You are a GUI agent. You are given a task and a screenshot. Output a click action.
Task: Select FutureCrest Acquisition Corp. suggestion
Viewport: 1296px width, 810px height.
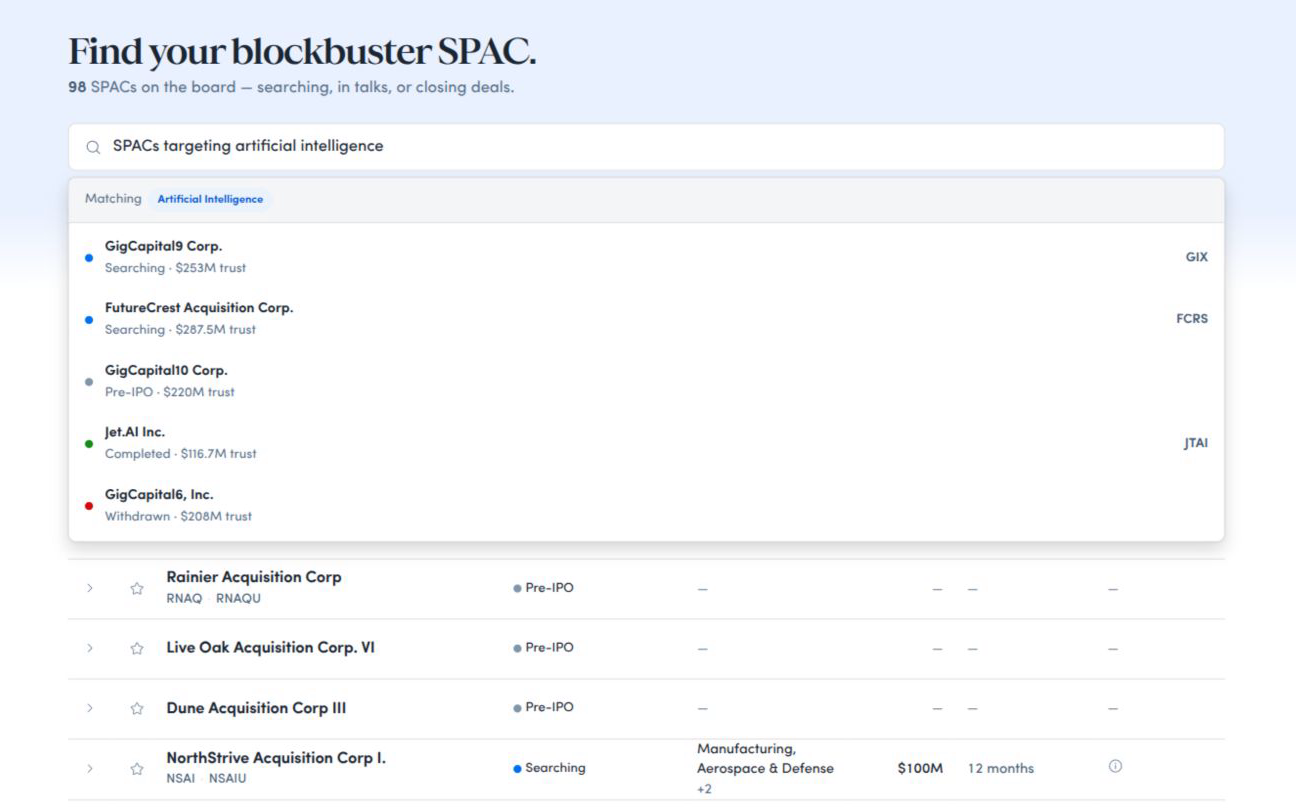pos(646,319)
